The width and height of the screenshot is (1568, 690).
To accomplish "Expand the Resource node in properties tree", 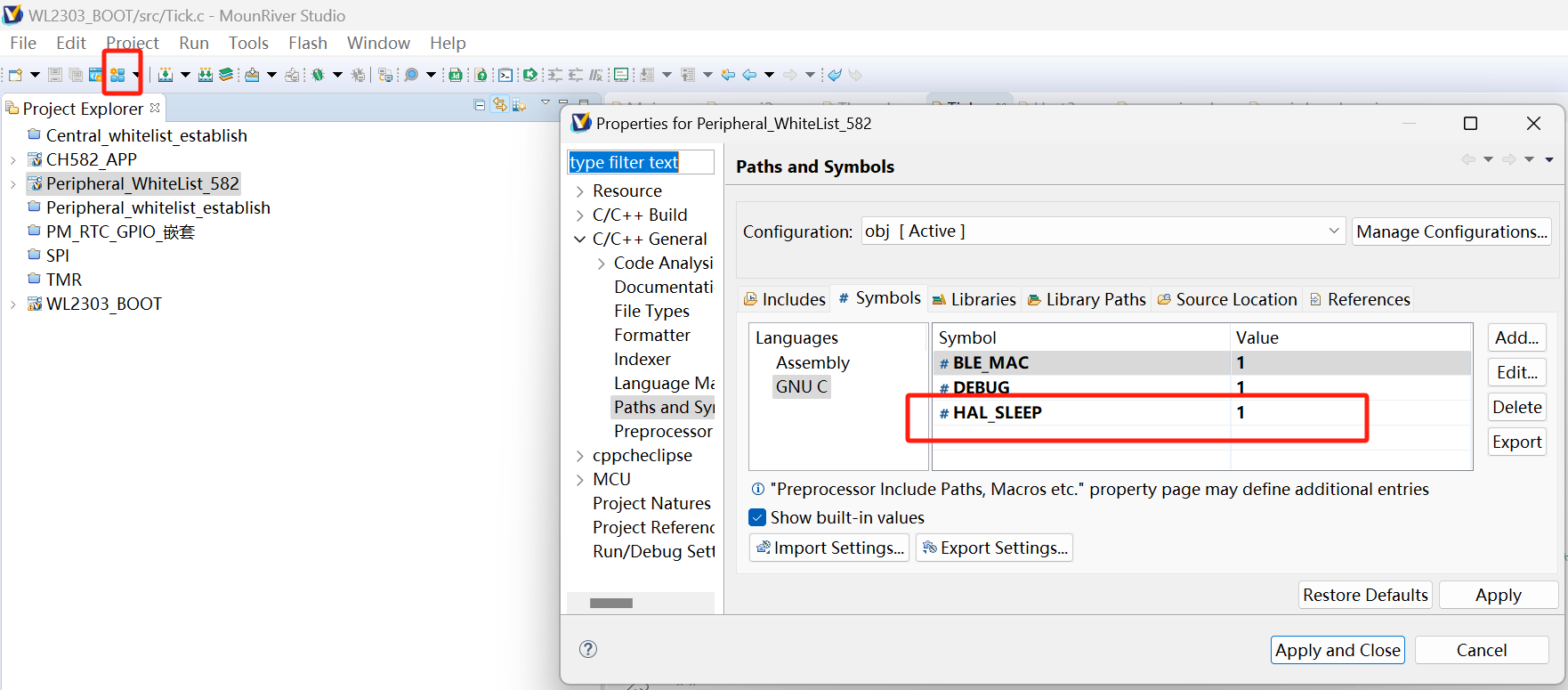I will click(580, 191).
